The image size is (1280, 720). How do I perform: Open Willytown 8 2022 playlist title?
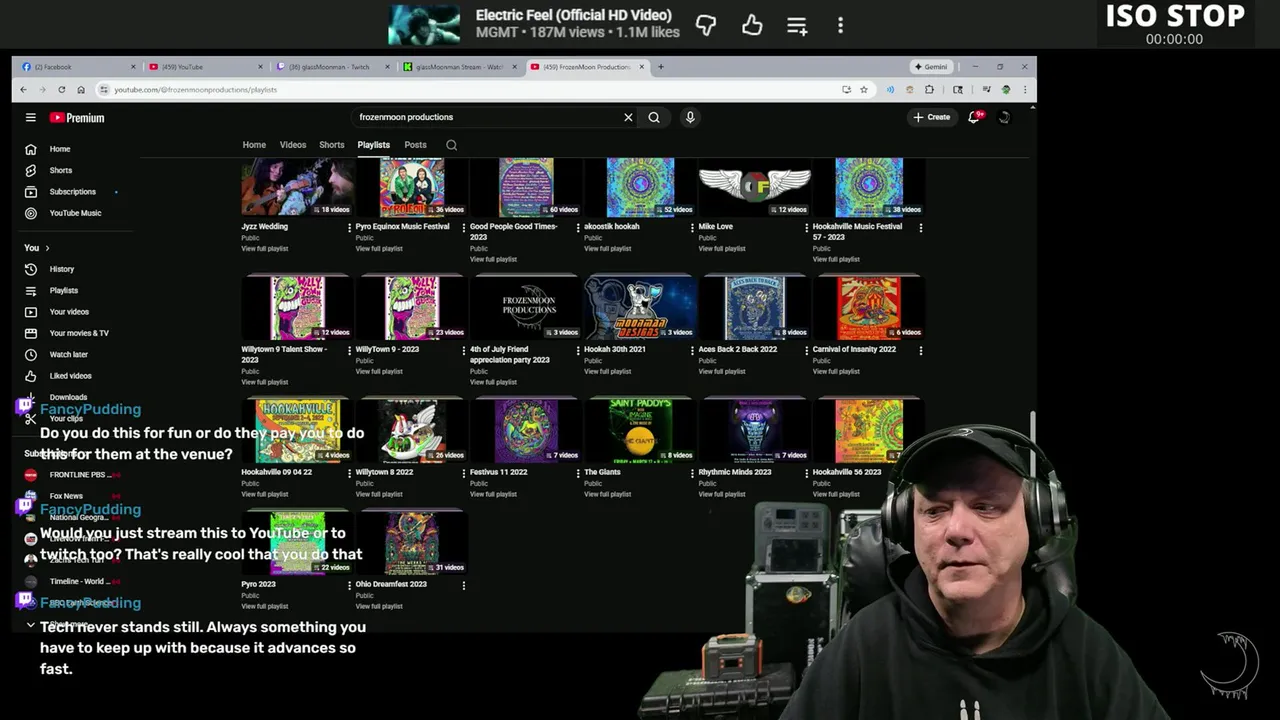point(387,472)
